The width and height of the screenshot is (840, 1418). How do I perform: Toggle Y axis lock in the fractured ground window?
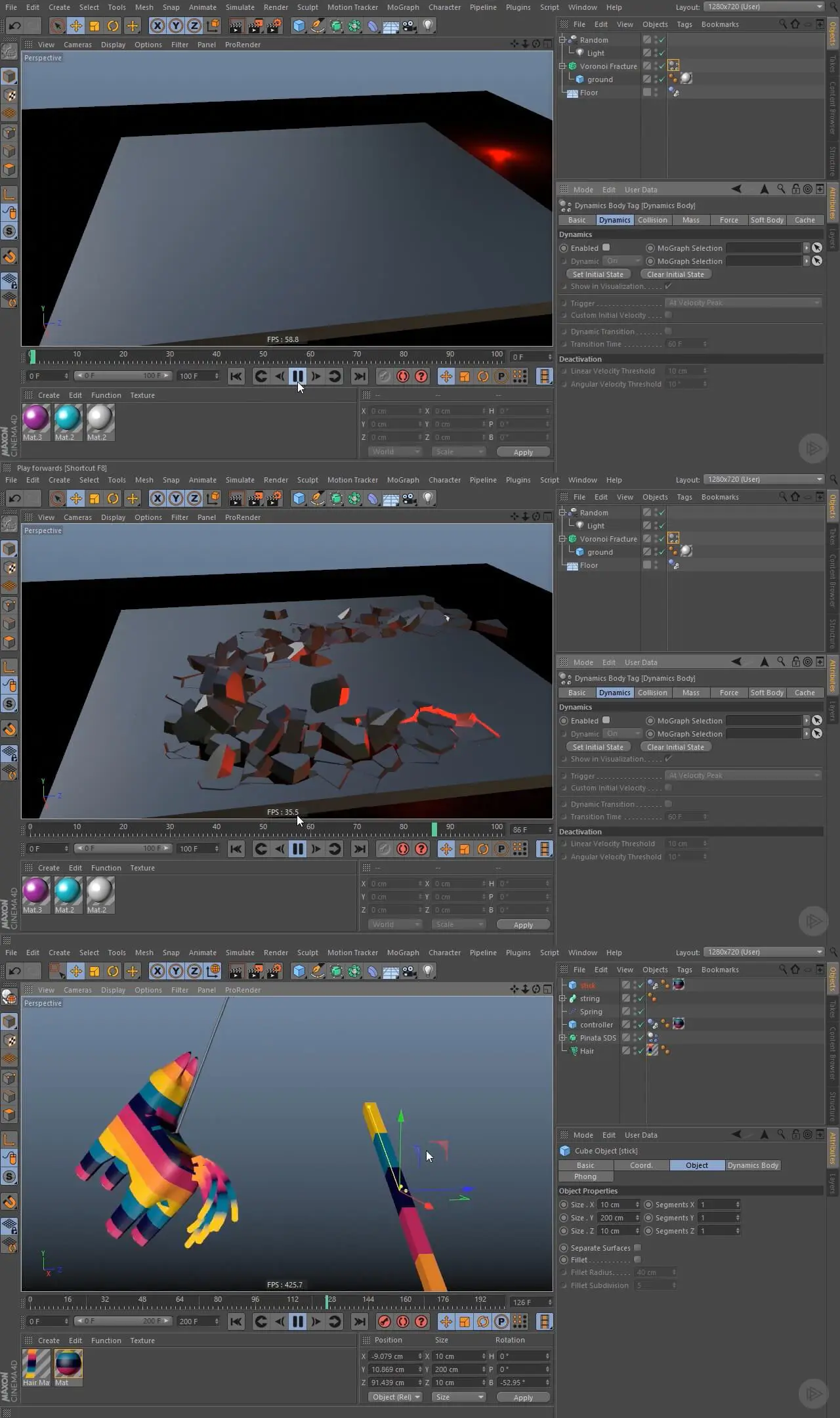coord(176,498)
